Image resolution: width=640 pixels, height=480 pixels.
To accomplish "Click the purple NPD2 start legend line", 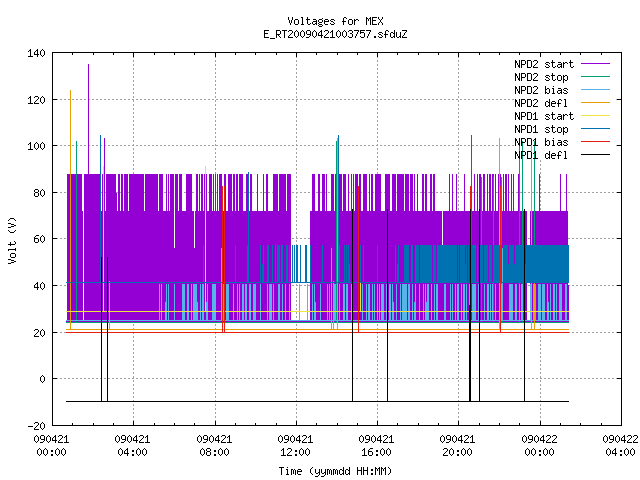I will 595,64.
